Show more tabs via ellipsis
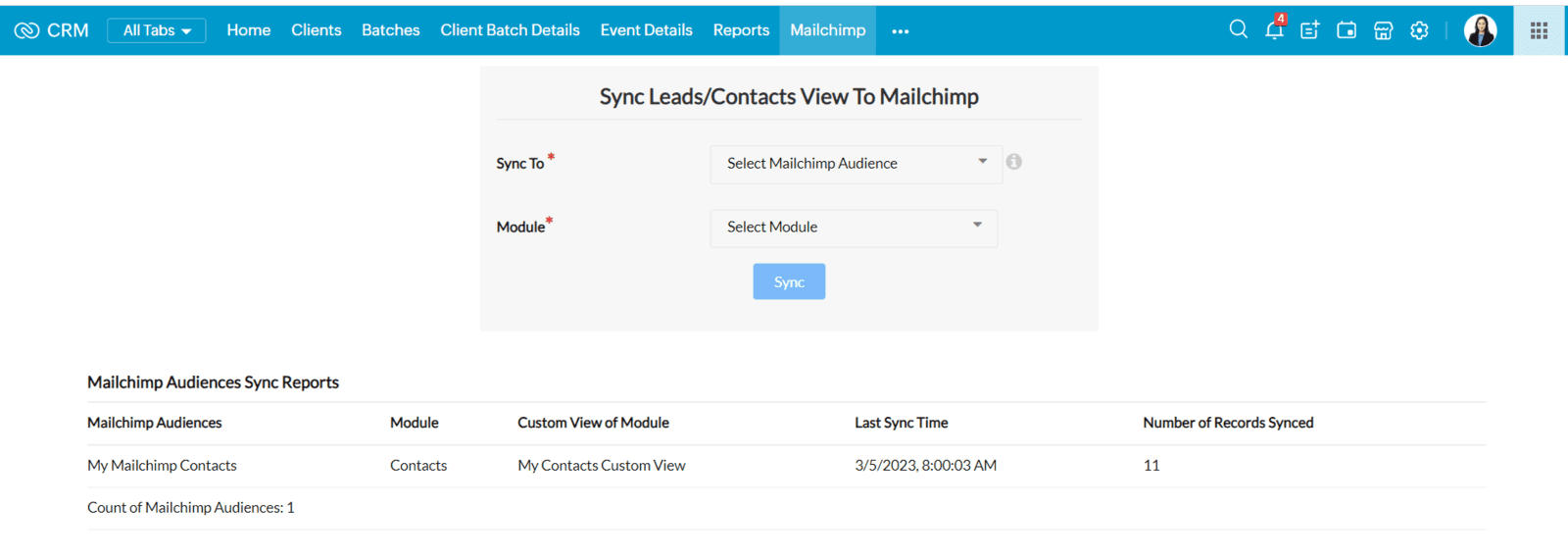Viewport: 1568px width, 558px height. [x=901, y=31]
